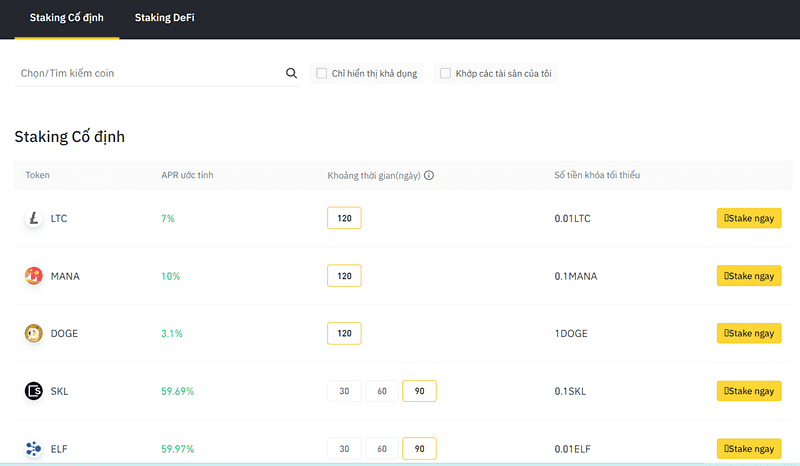
Task: Select 60-day duration for SKL
Action: [x=381, y=391]
